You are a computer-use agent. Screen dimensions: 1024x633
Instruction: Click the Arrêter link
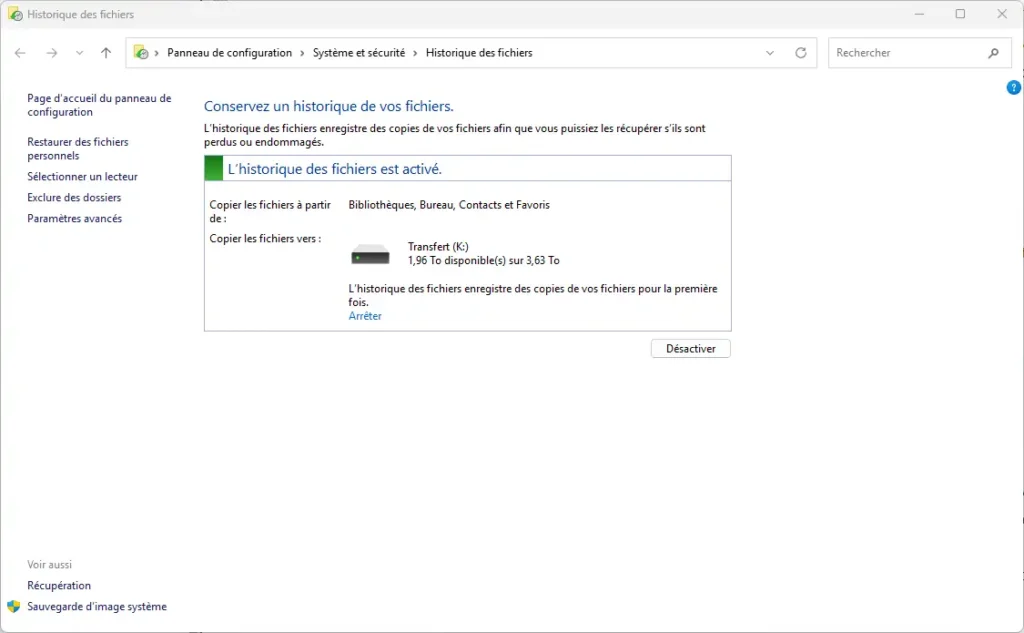pyautogui.click(x=365, y=316)
